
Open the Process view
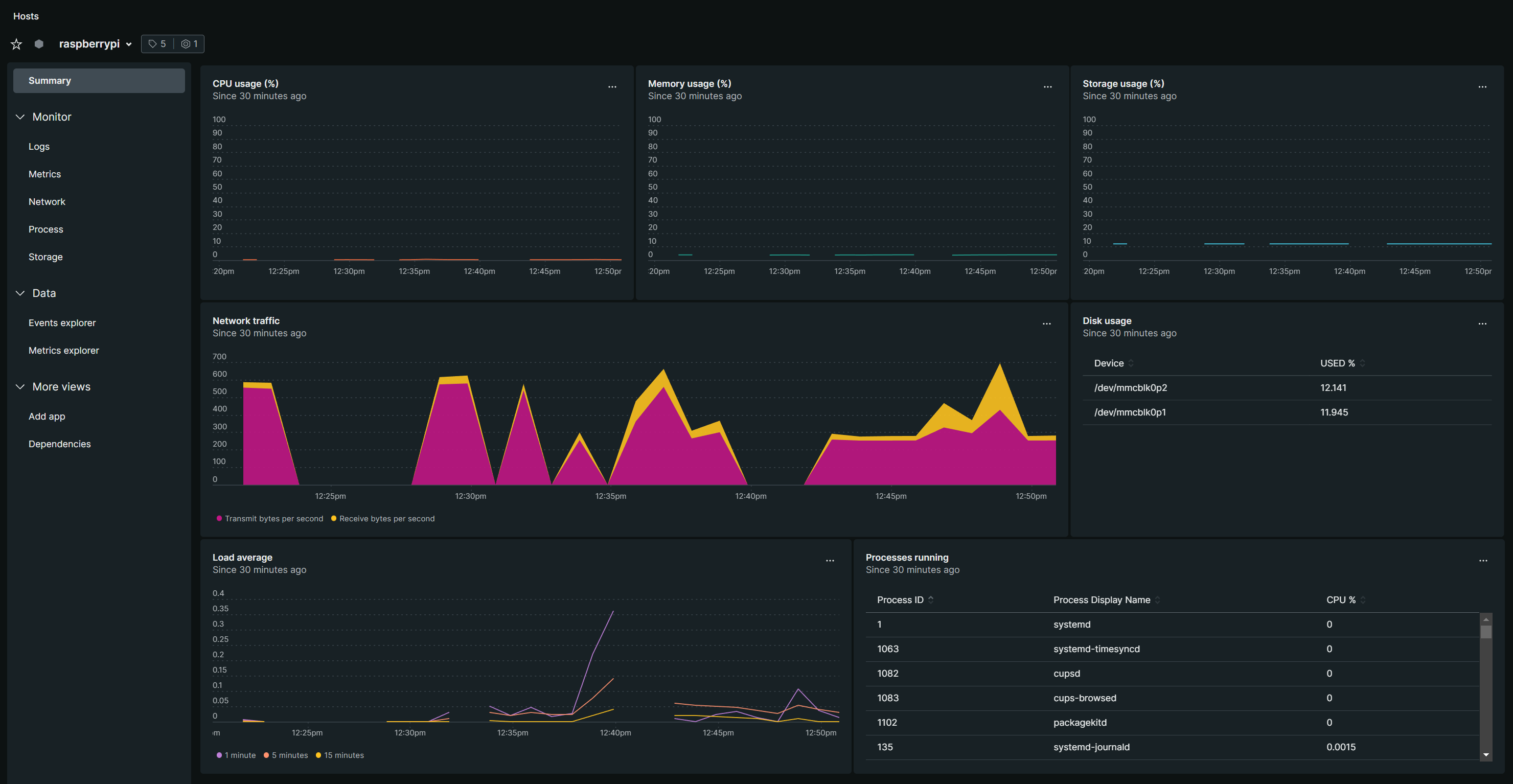tap(46, 229)
